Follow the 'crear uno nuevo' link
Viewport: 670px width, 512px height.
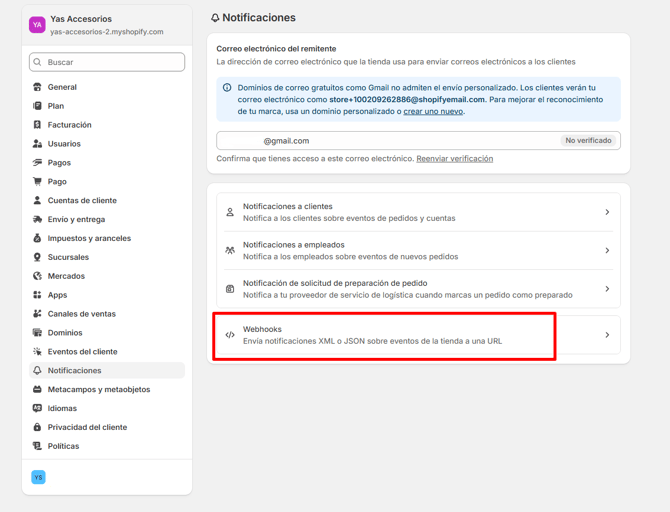433,111
